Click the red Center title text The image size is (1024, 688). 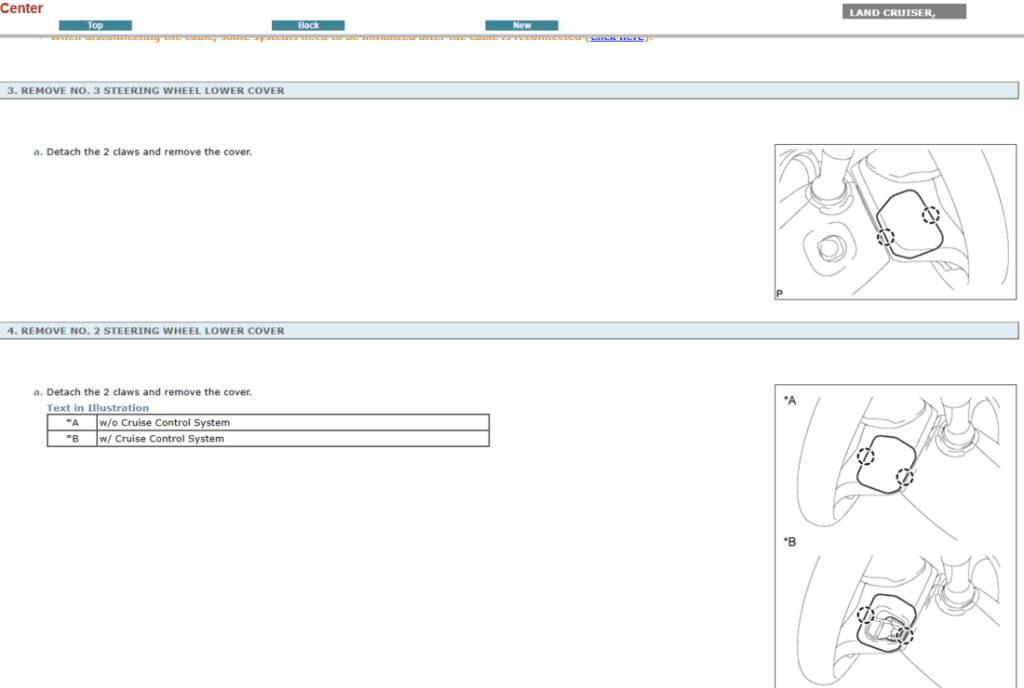coord(22,9)
